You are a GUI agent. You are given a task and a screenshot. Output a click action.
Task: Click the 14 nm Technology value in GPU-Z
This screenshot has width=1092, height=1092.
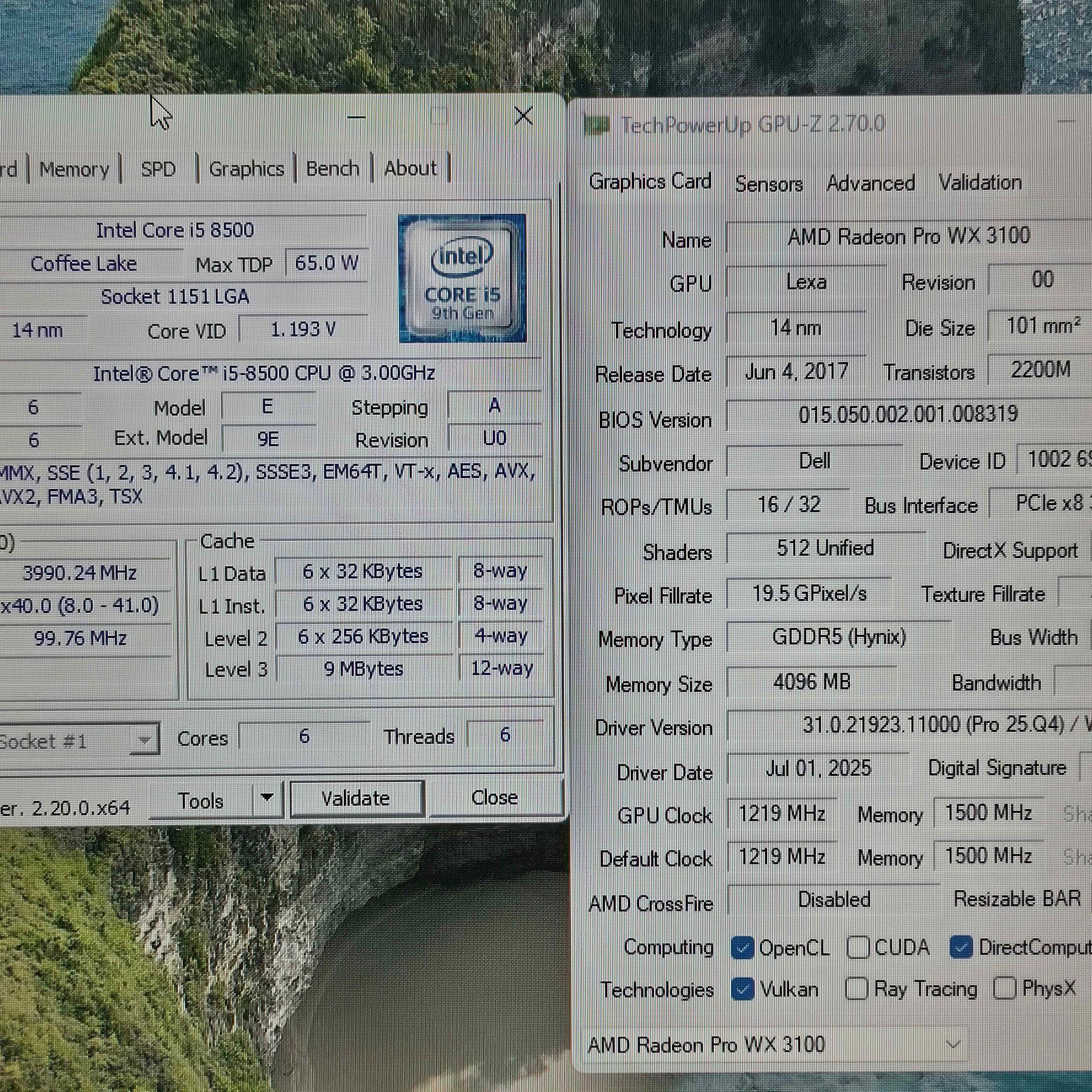[796, 327]
